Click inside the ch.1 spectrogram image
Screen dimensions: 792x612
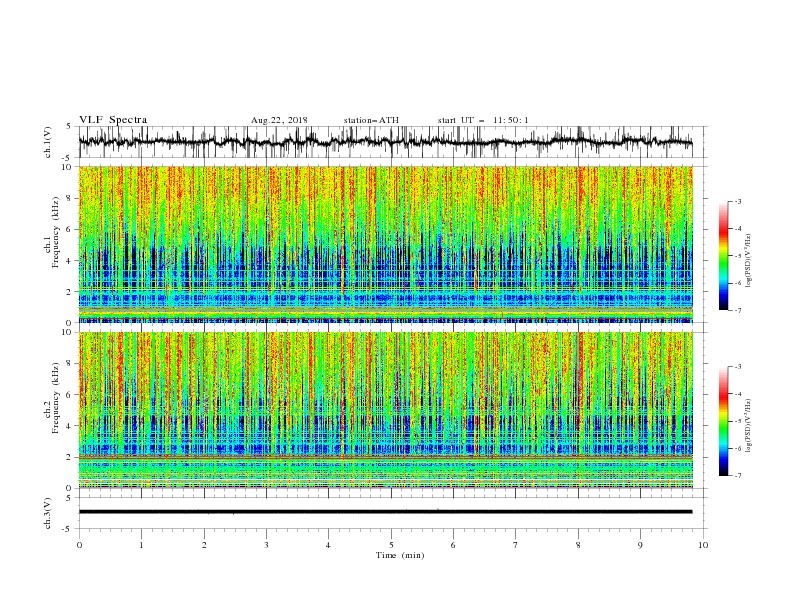385,244
